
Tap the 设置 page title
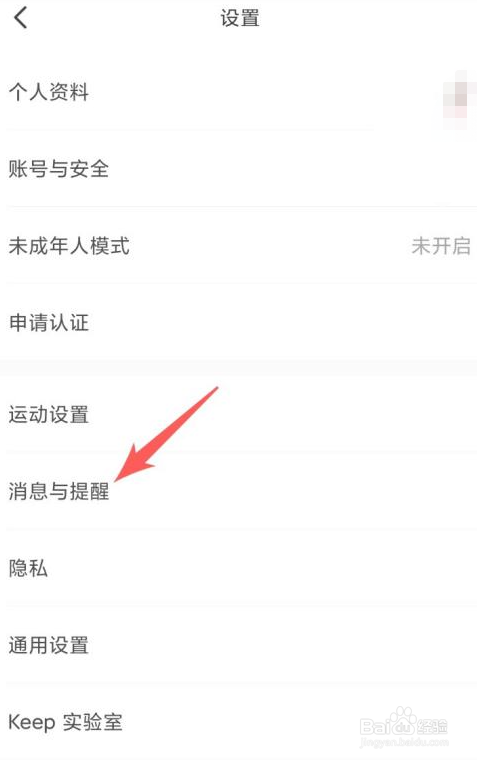[240, 18]
